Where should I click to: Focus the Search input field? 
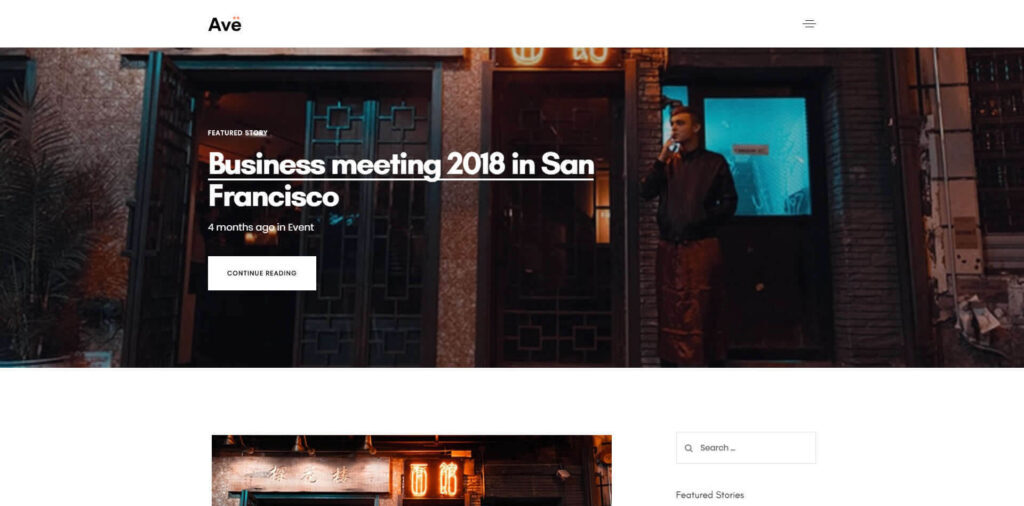pyautogui.click(x=746, y=448)
